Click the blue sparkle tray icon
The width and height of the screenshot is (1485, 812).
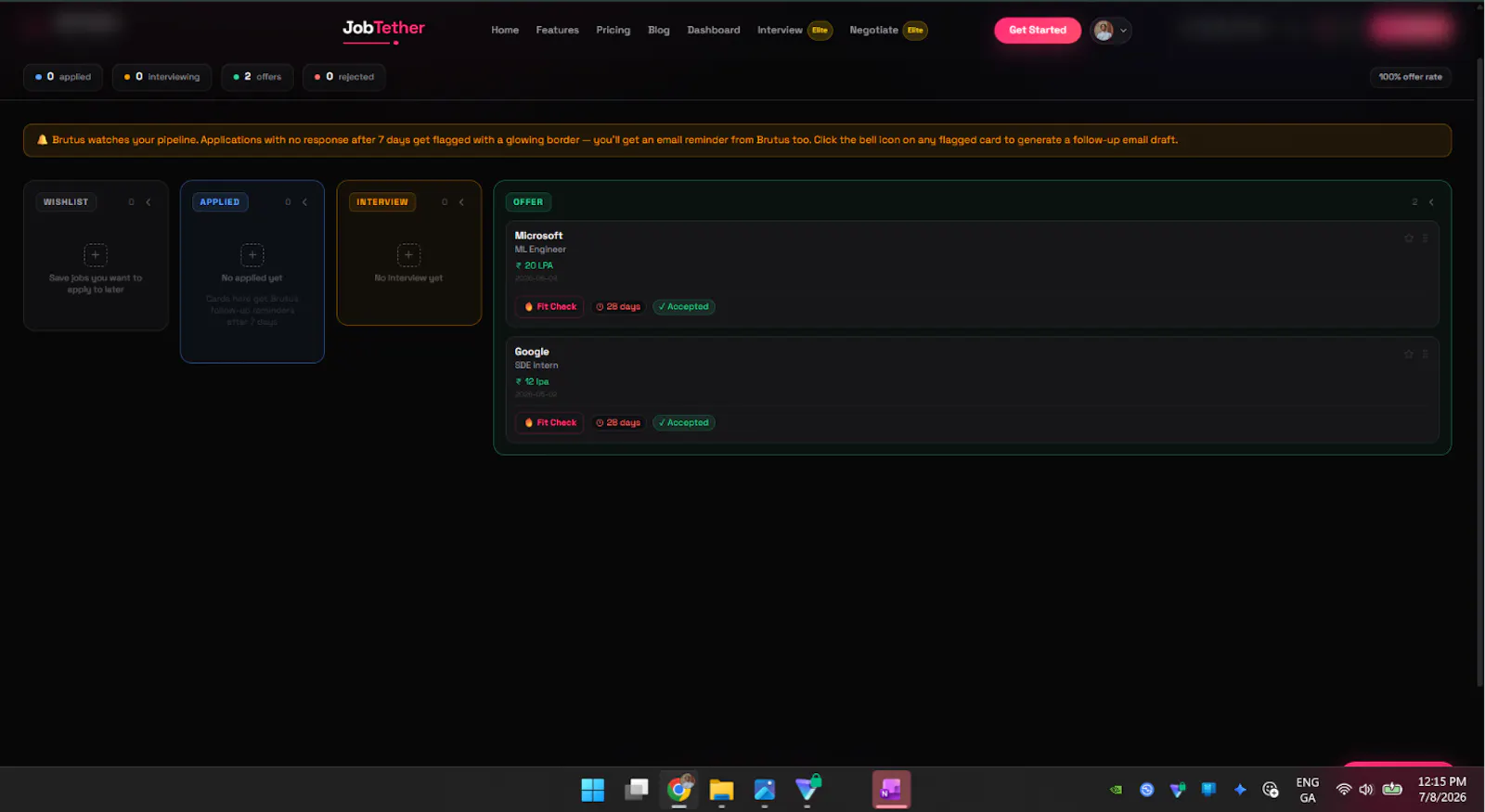1240,790
